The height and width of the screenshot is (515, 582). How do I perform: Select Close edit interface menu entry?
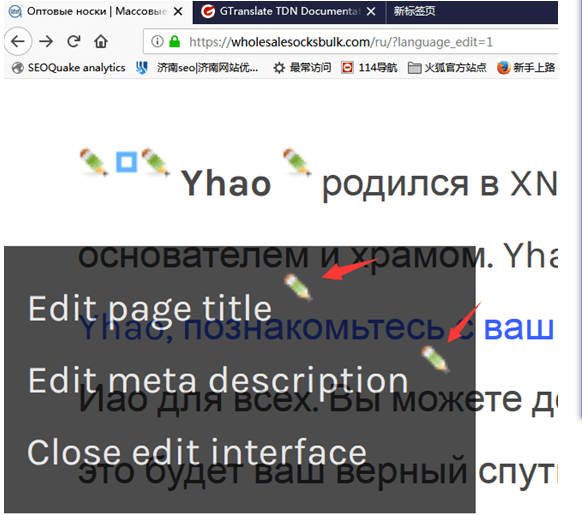(x=197, y=452)
